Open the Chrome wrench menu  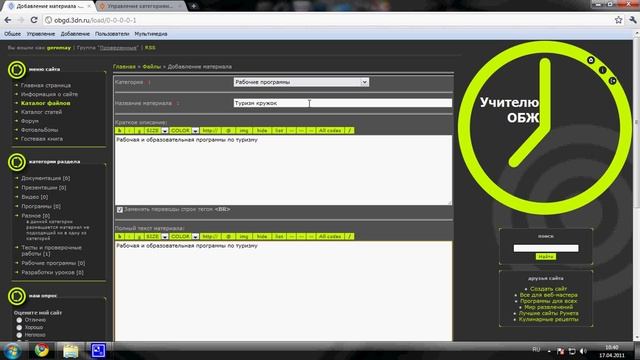[x=633, y=20]
